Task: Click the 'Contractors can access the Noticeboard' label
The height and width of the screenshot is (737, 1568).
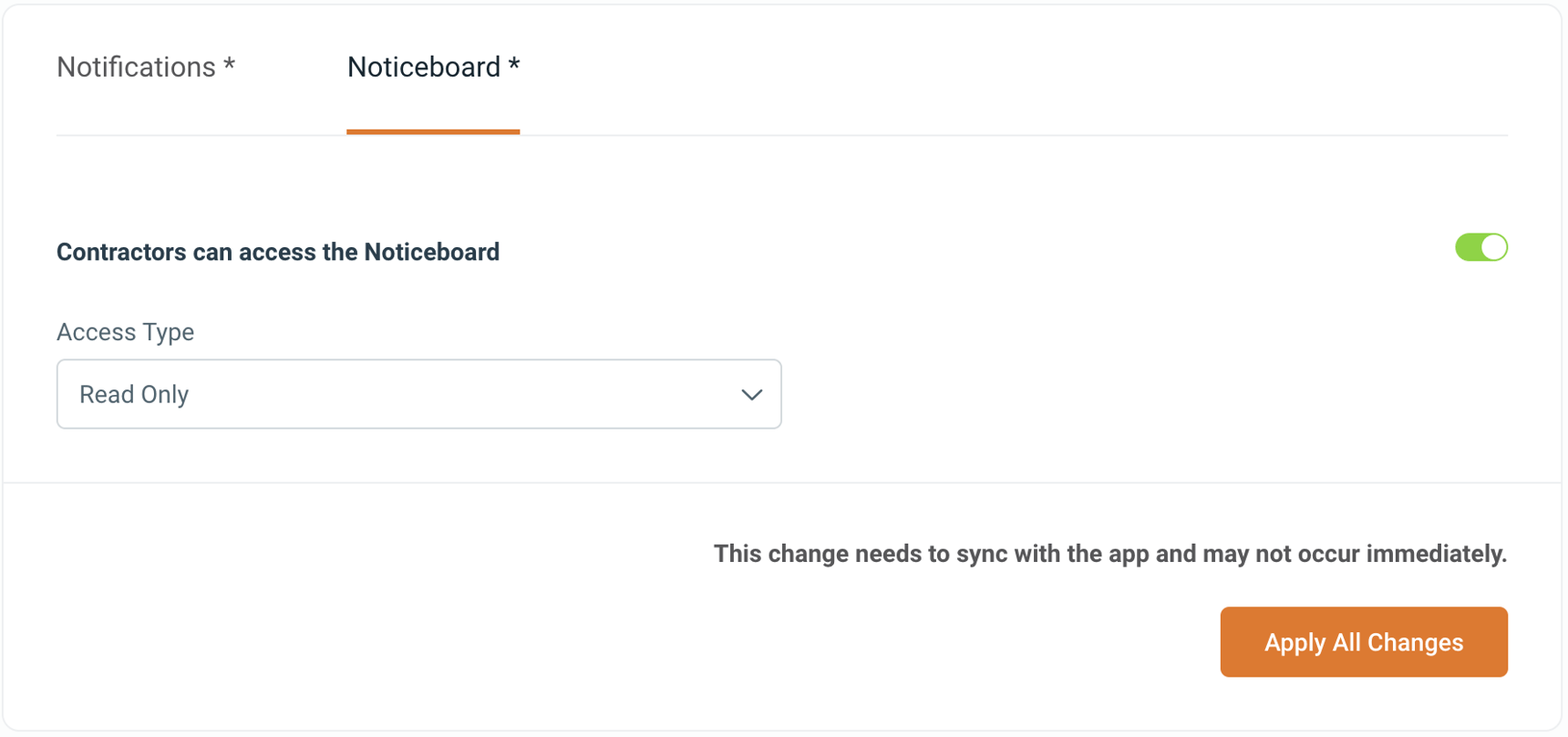Action: 277,252
